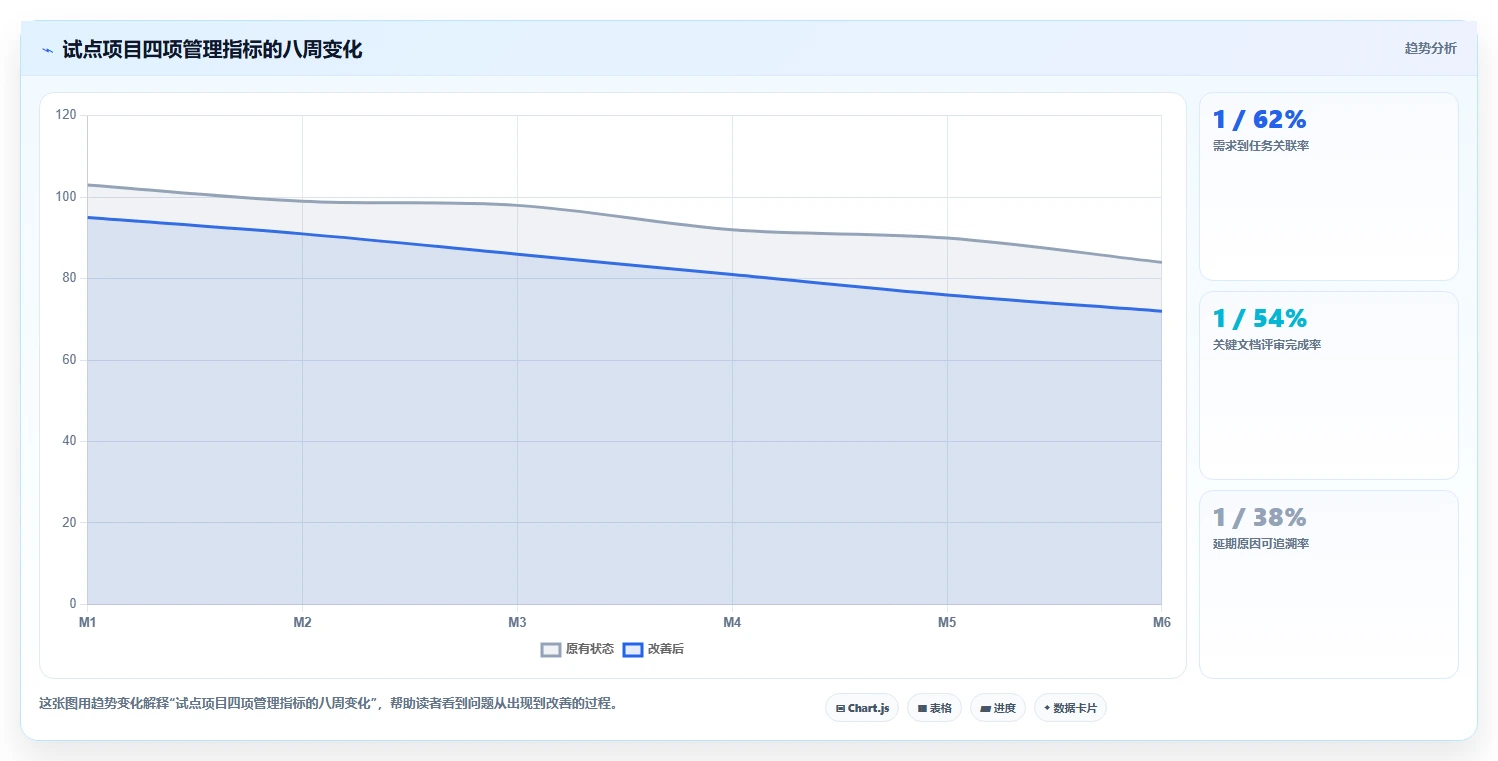Open the 关键文档评审完成率 card
The image size is (1498, 761).
[x=1328, y=385]
